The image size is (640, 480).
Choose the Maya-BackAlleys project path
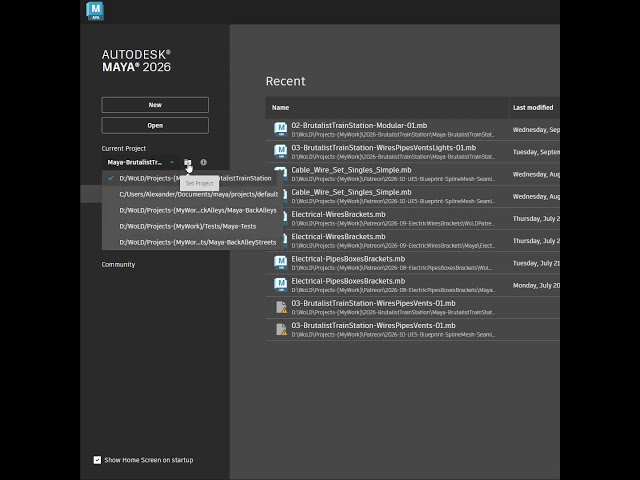pyautogui.click(x=192, y=210)
